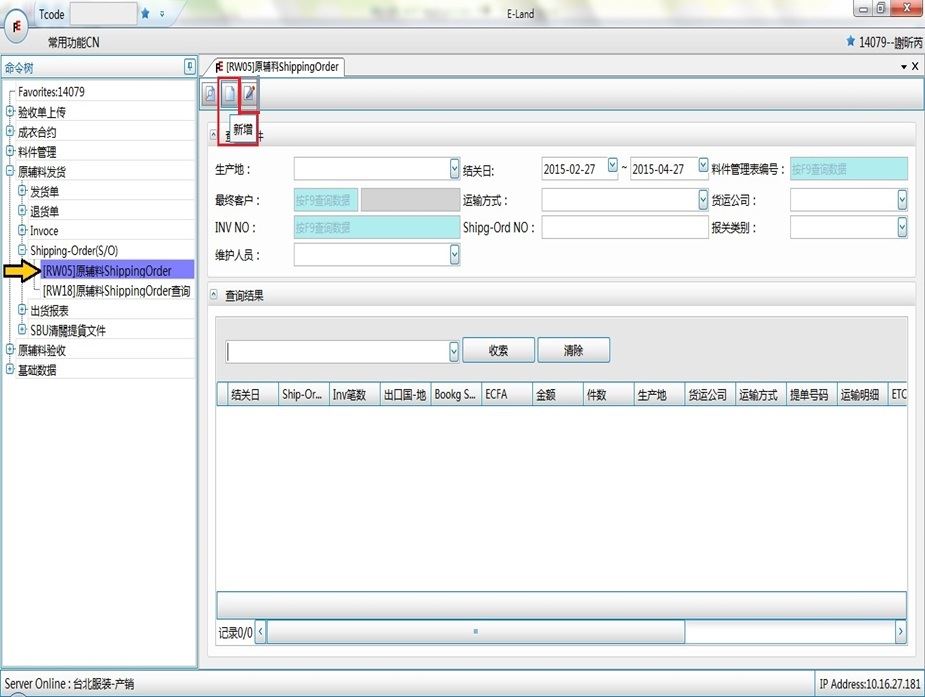Click the favorites star next to Tcode
925x697 pixels.
pos(145,14)
